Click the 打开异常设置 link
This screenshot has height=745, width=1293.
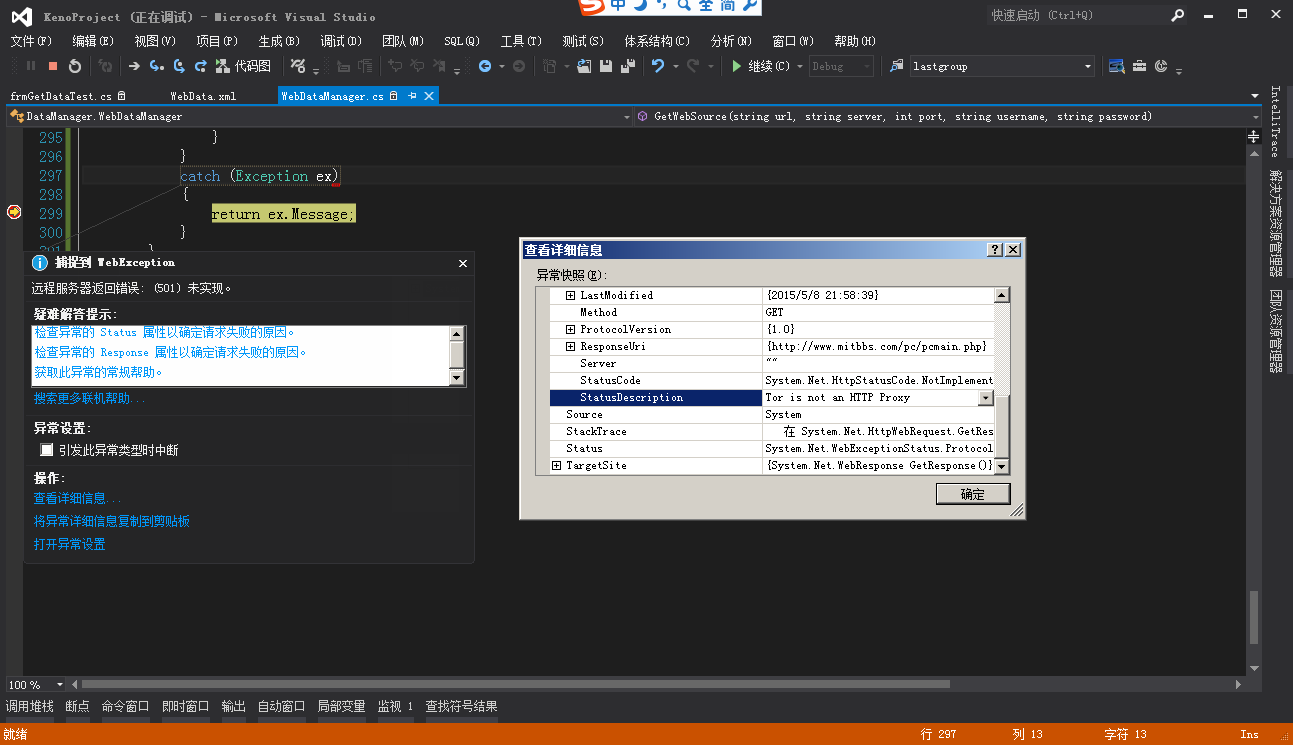pos(69,544)
